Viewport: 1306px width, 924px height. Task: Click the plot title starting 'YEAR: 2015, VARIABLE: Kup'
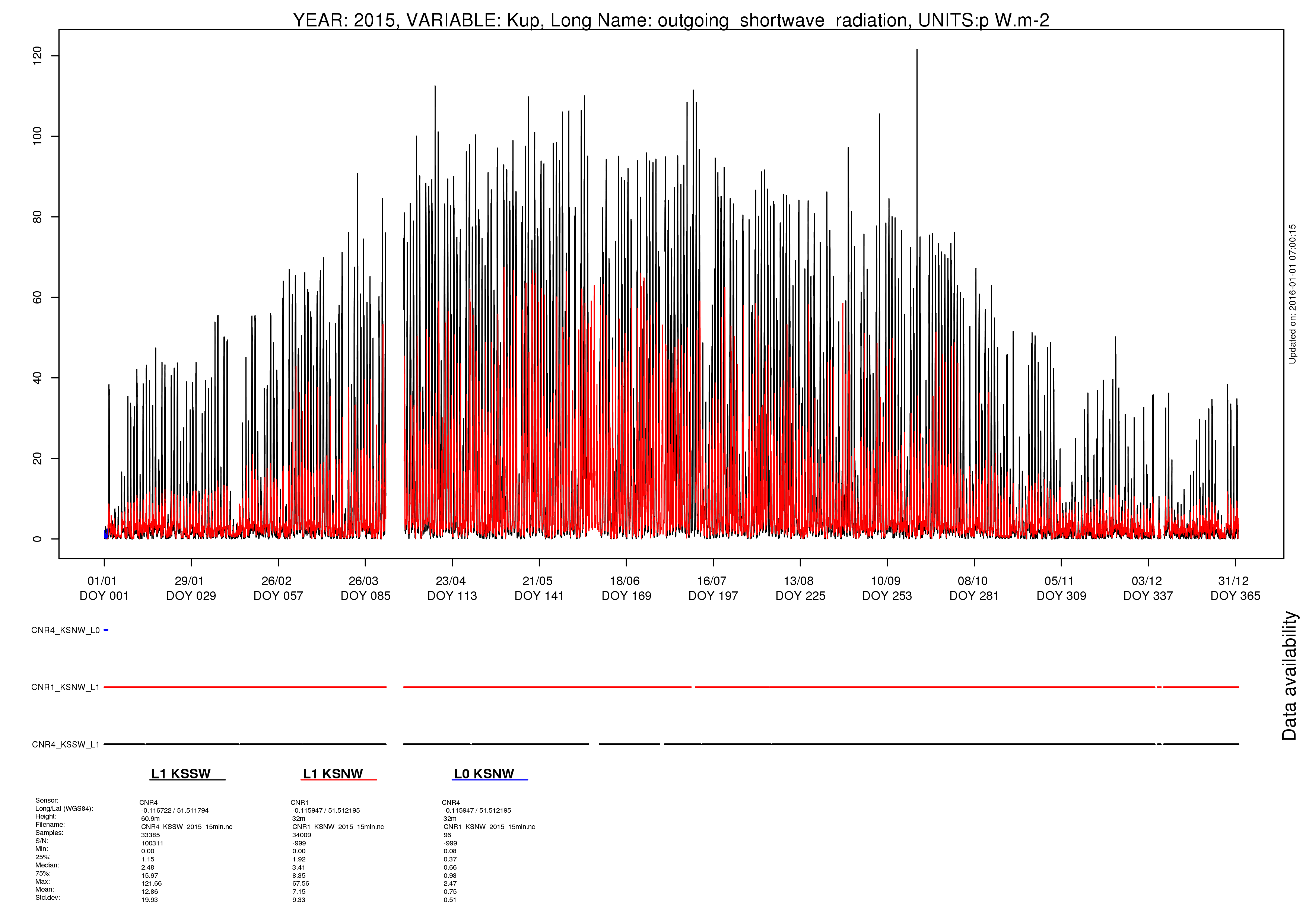(x=671, y=20)
